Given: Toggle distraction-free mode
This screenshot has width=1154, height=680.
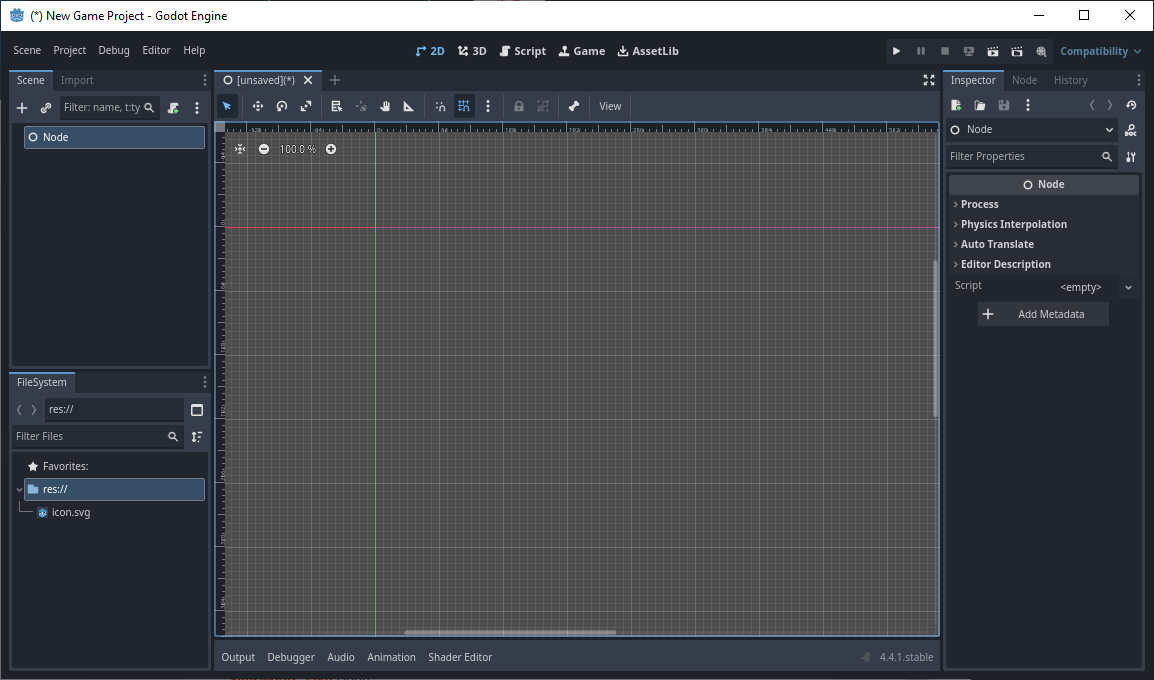Looking at the screenshot, I should pyautogui.click(x=929, y=80).
